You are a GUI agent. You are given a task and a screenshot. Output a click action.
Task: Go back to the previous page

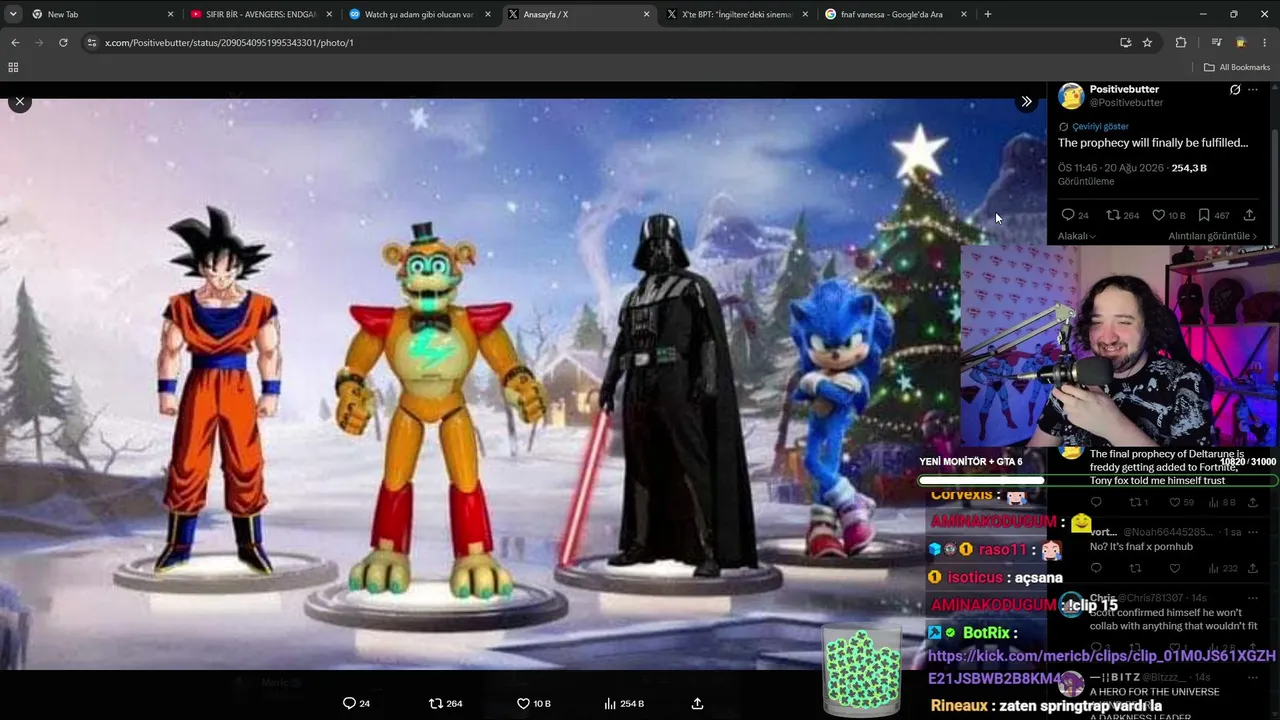(x=15, y=43)
